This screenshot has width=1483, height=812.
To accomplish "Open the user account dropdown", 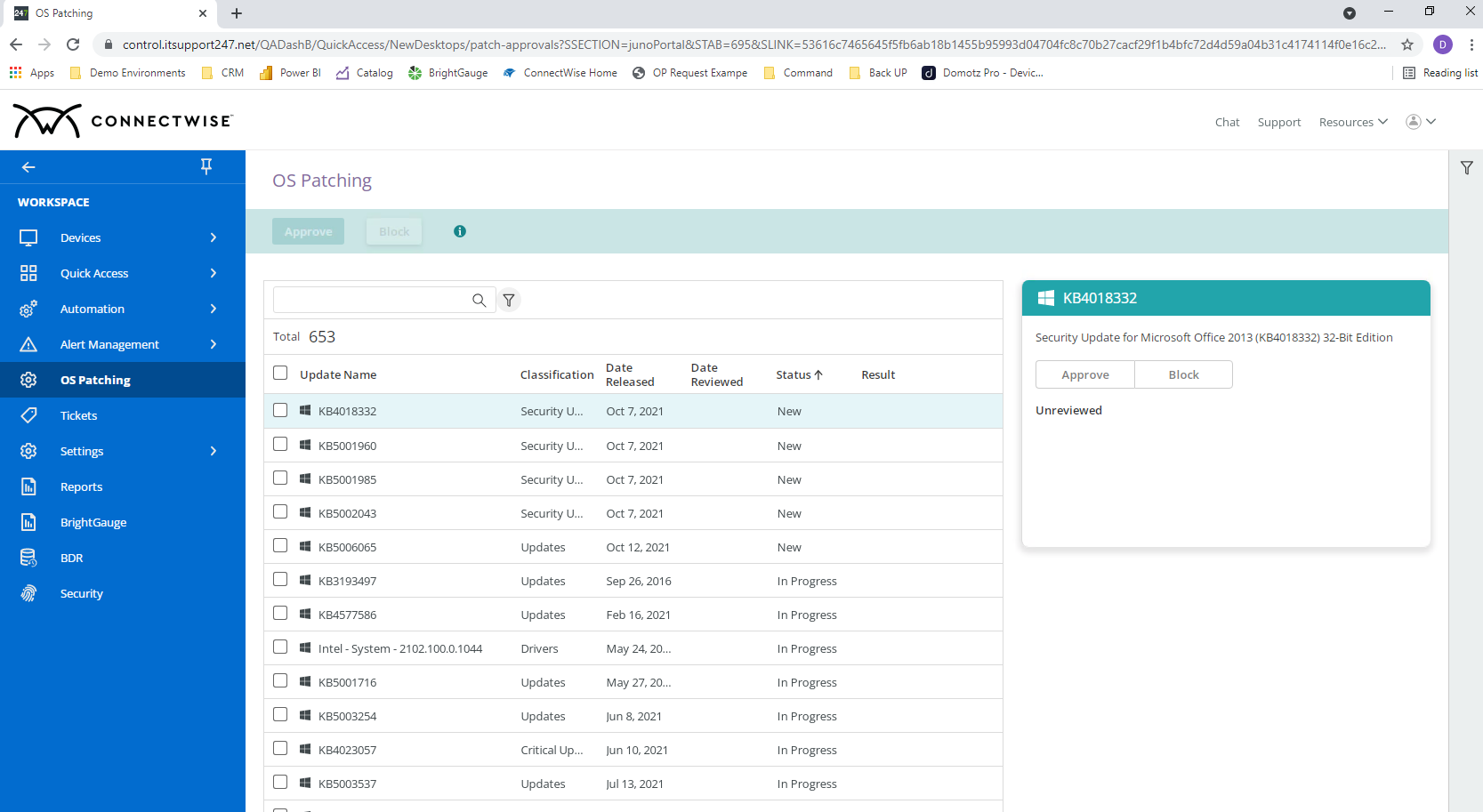I will point(1421,122).
